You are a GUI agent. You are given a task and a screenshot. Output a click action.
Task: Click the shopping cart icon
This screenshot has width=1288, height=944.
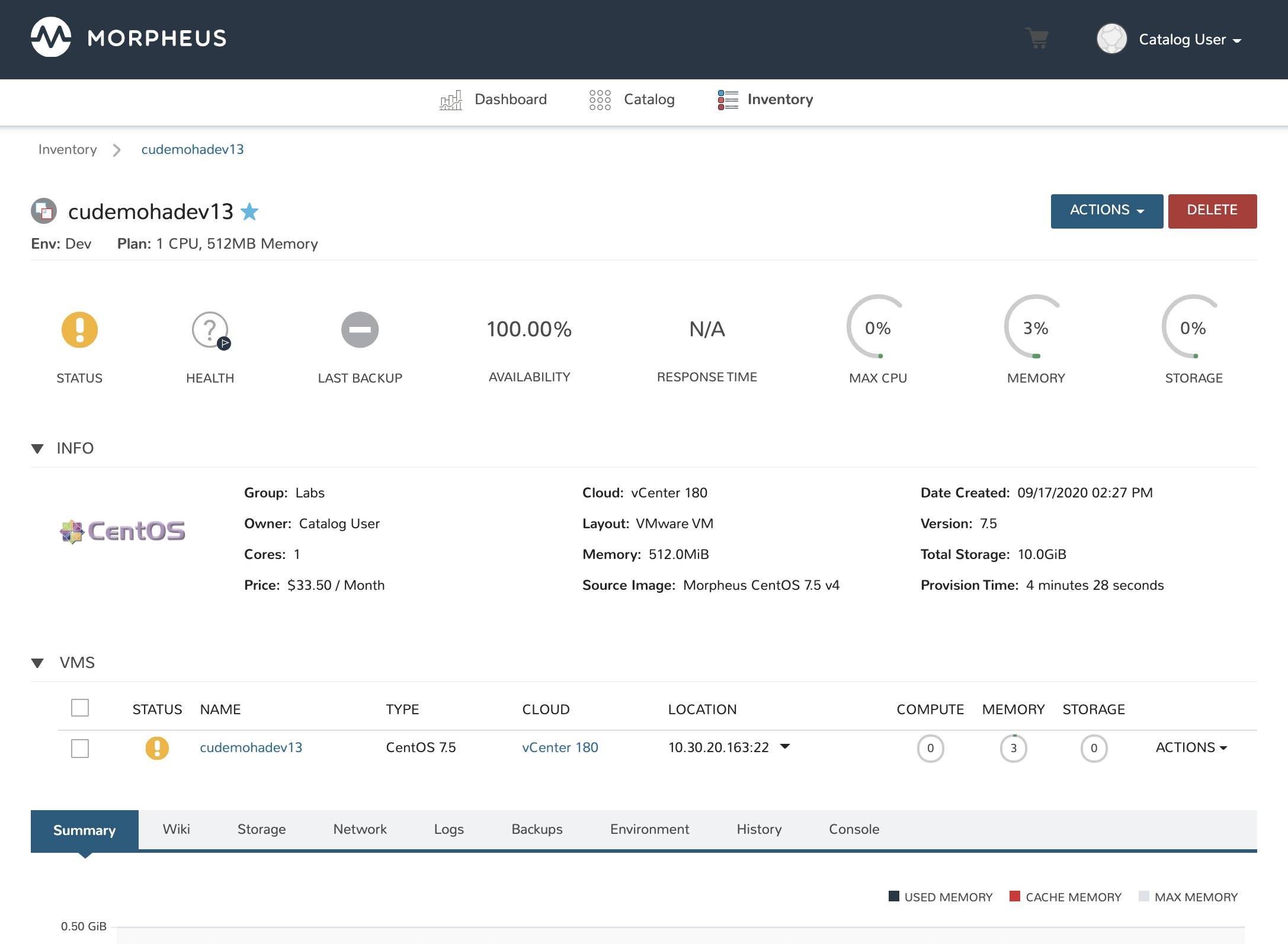coord(1037,39)
